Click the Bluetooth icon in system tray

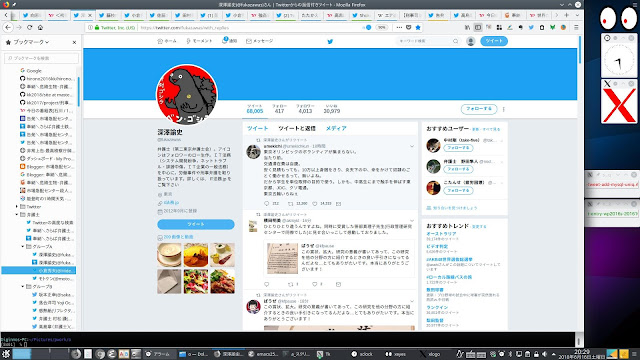510,354
